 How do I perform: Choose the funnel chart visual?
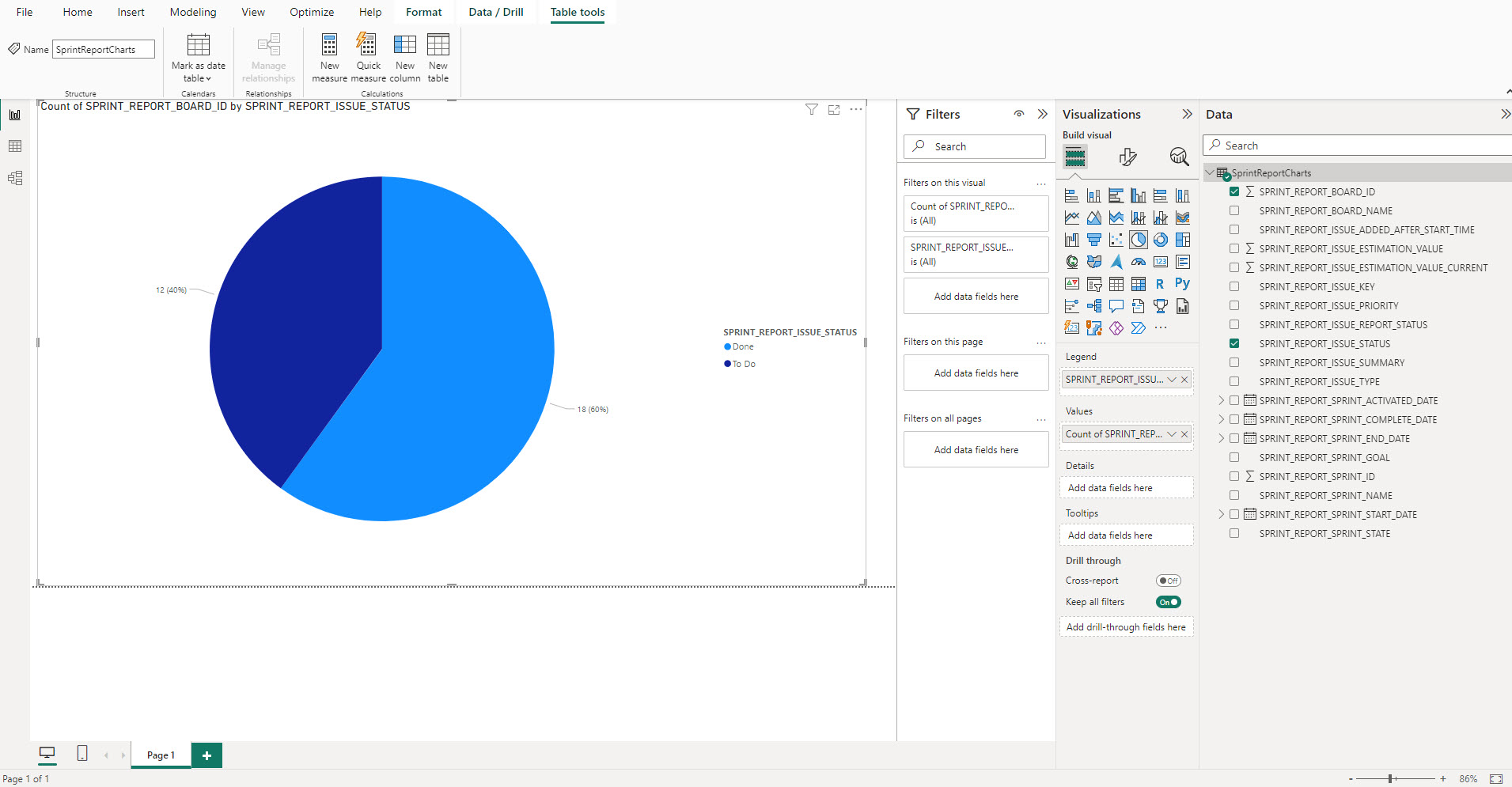coord(1093,240)
